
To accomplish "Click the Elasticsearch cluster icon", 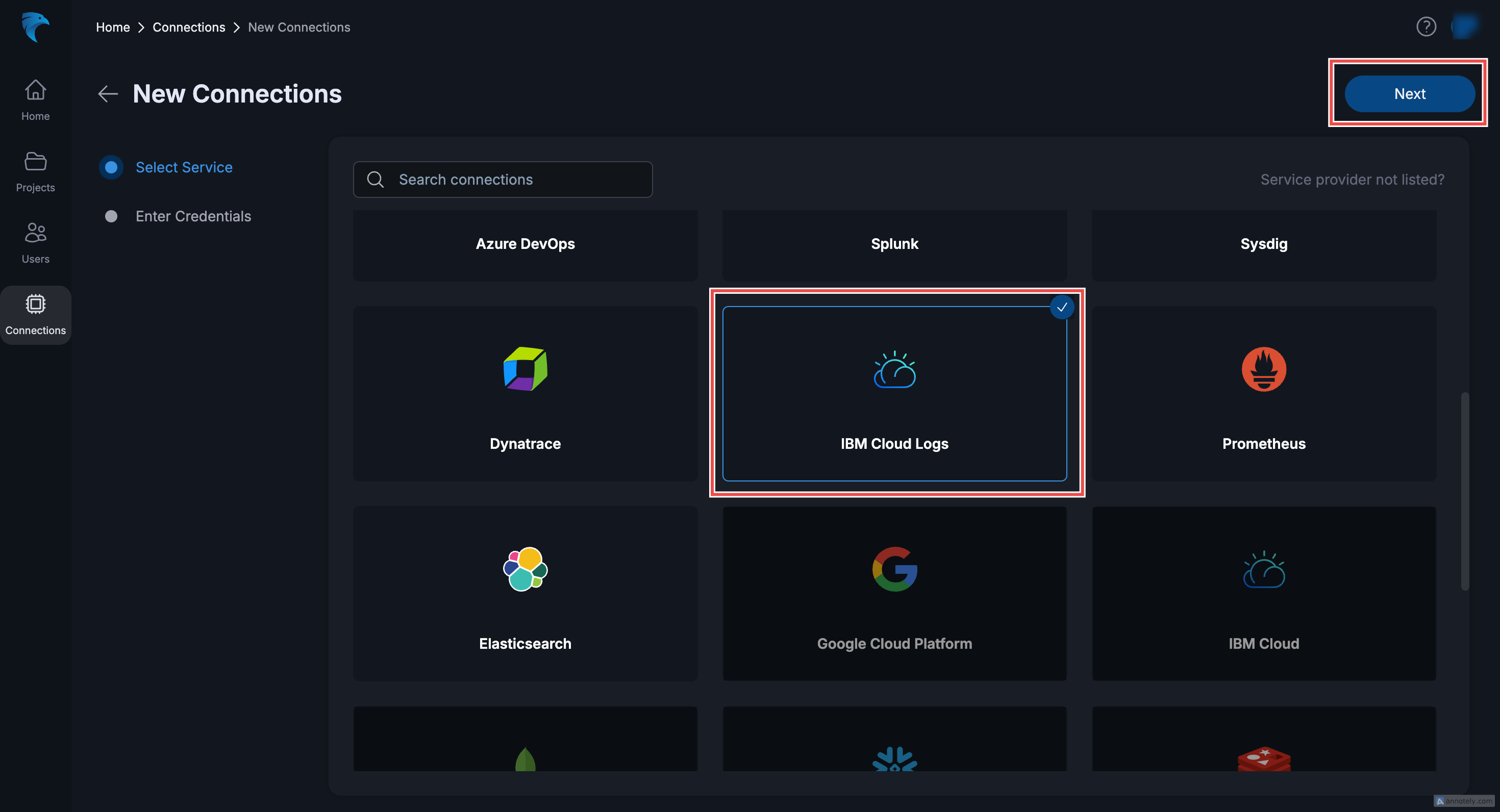I will pyautogui.click(x=524, y=569).
